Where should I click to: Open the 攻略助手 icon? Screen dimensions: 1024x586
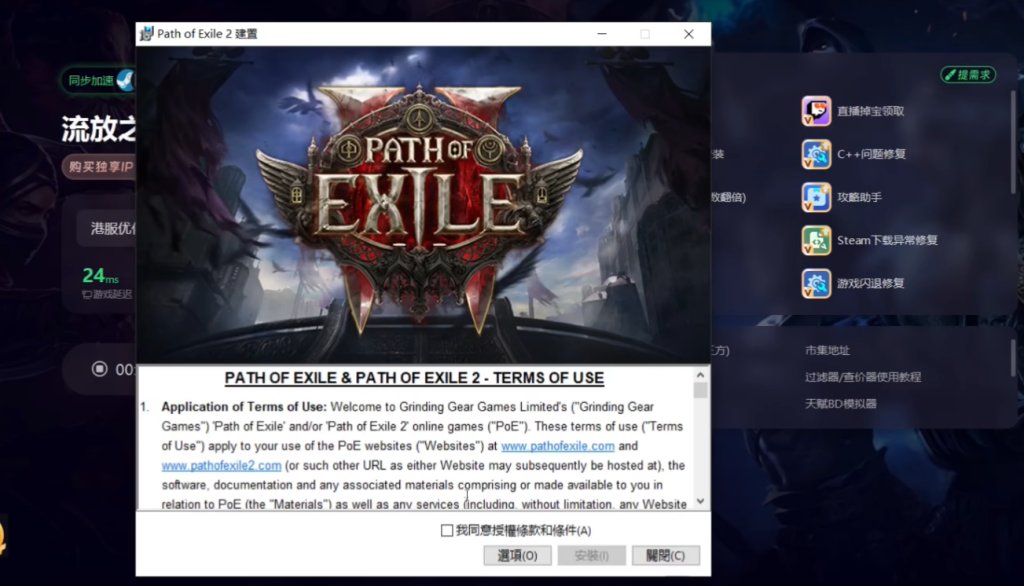coord(816,197)
